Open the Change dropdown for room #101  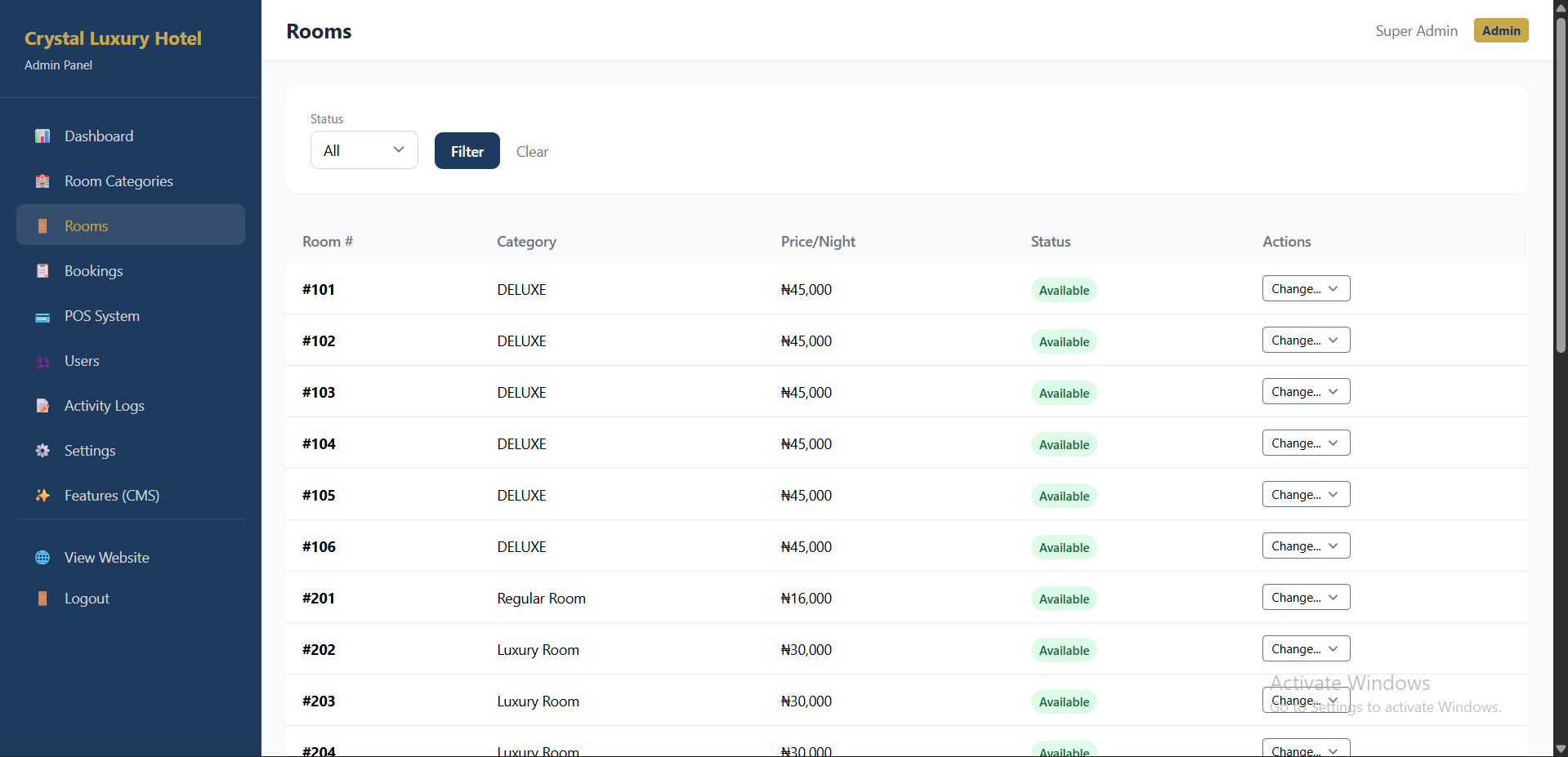(1305, 288)
